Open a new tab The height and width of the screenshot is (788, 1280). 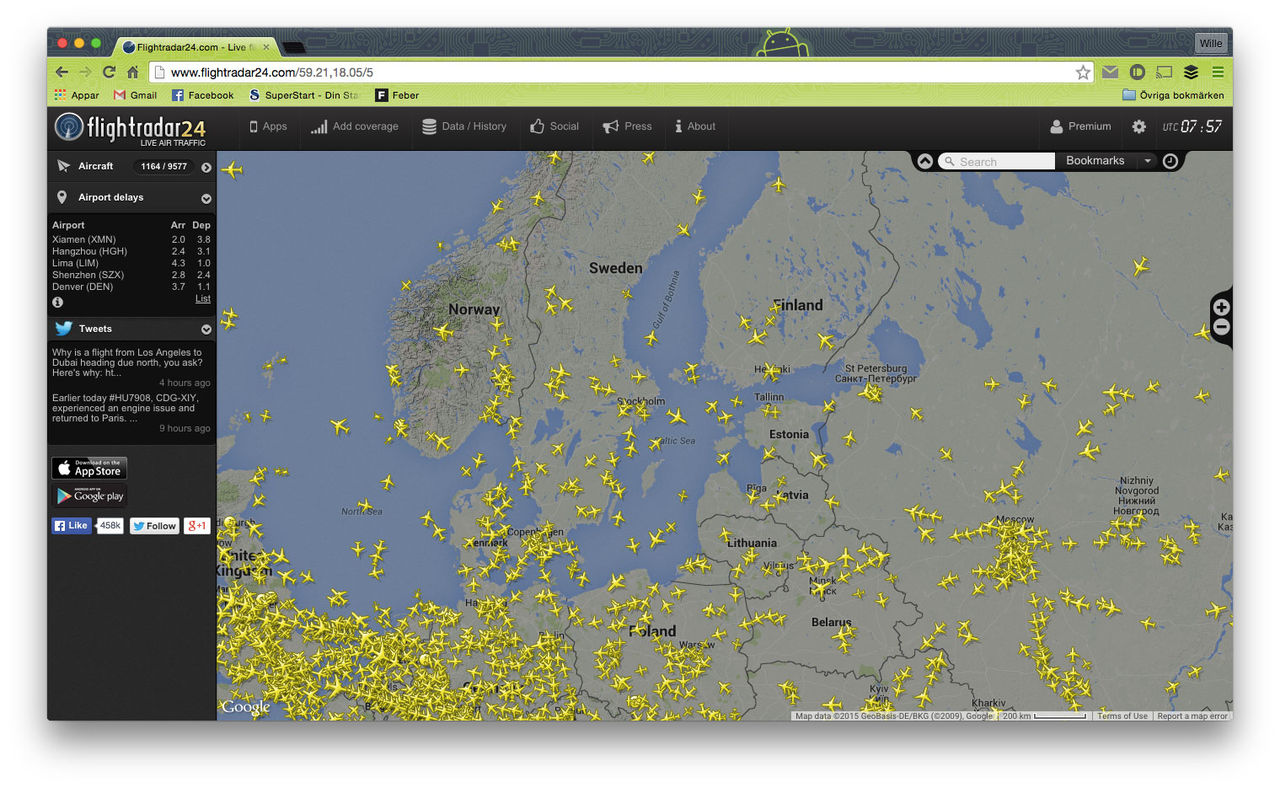click(x=294, y=47)
